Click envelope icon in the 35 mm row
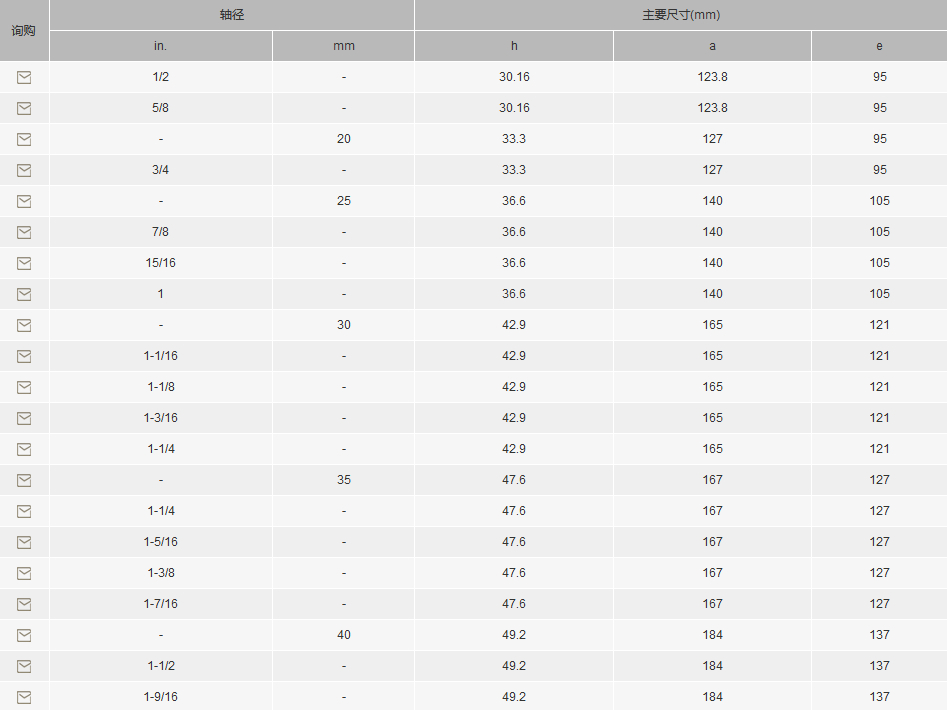 [24, 480]
